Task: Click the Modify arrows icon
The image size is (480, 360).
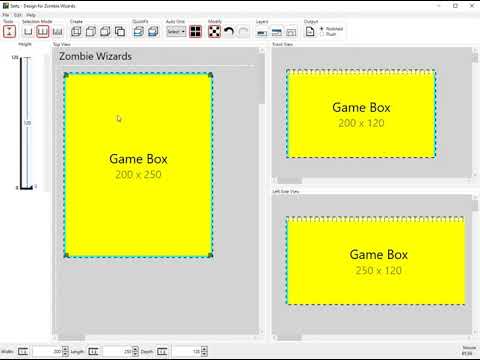Action: point(214,32)
